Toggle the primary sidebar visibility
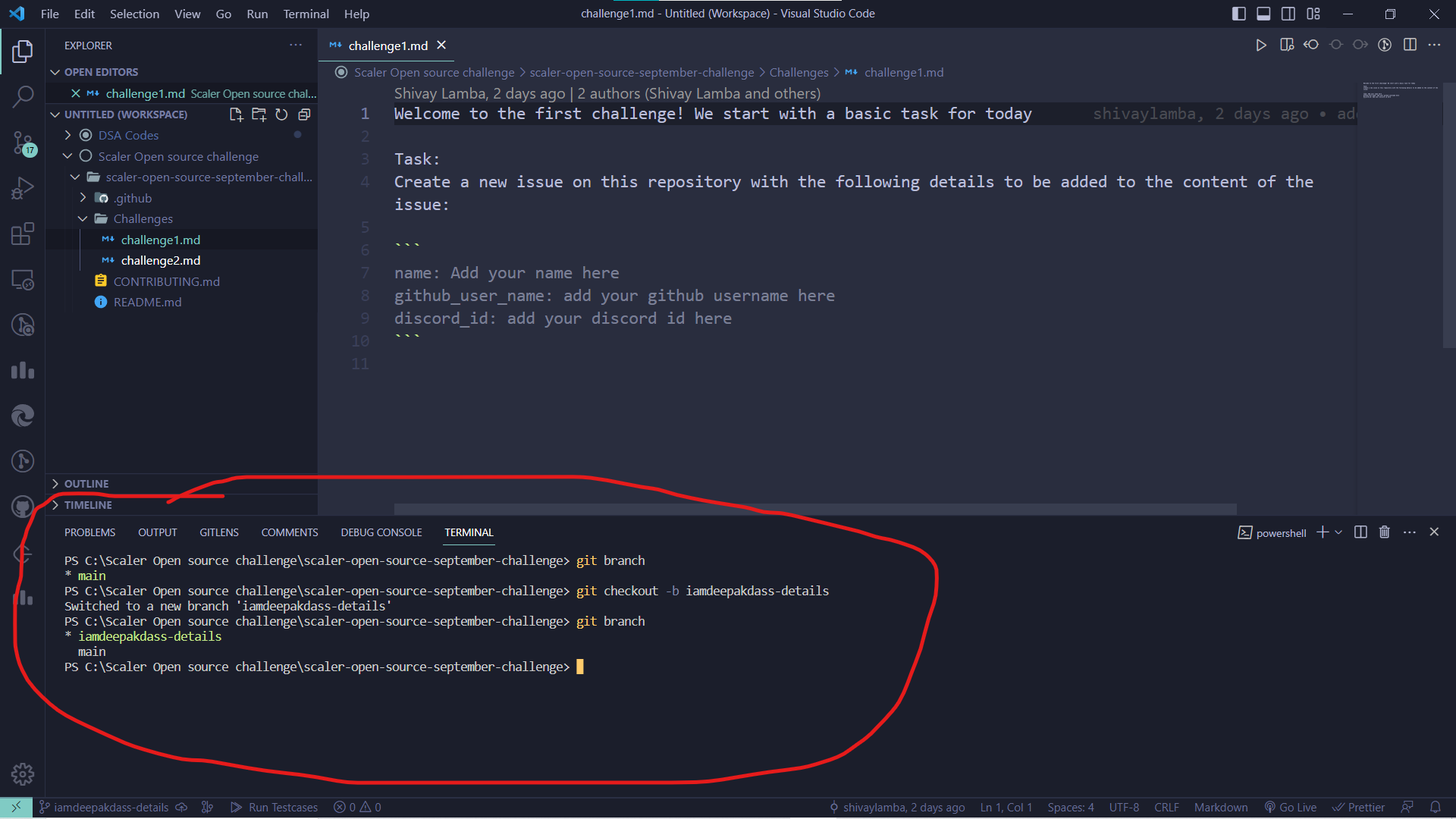This screenshot has width=1456, height=819. point(1238,14)
